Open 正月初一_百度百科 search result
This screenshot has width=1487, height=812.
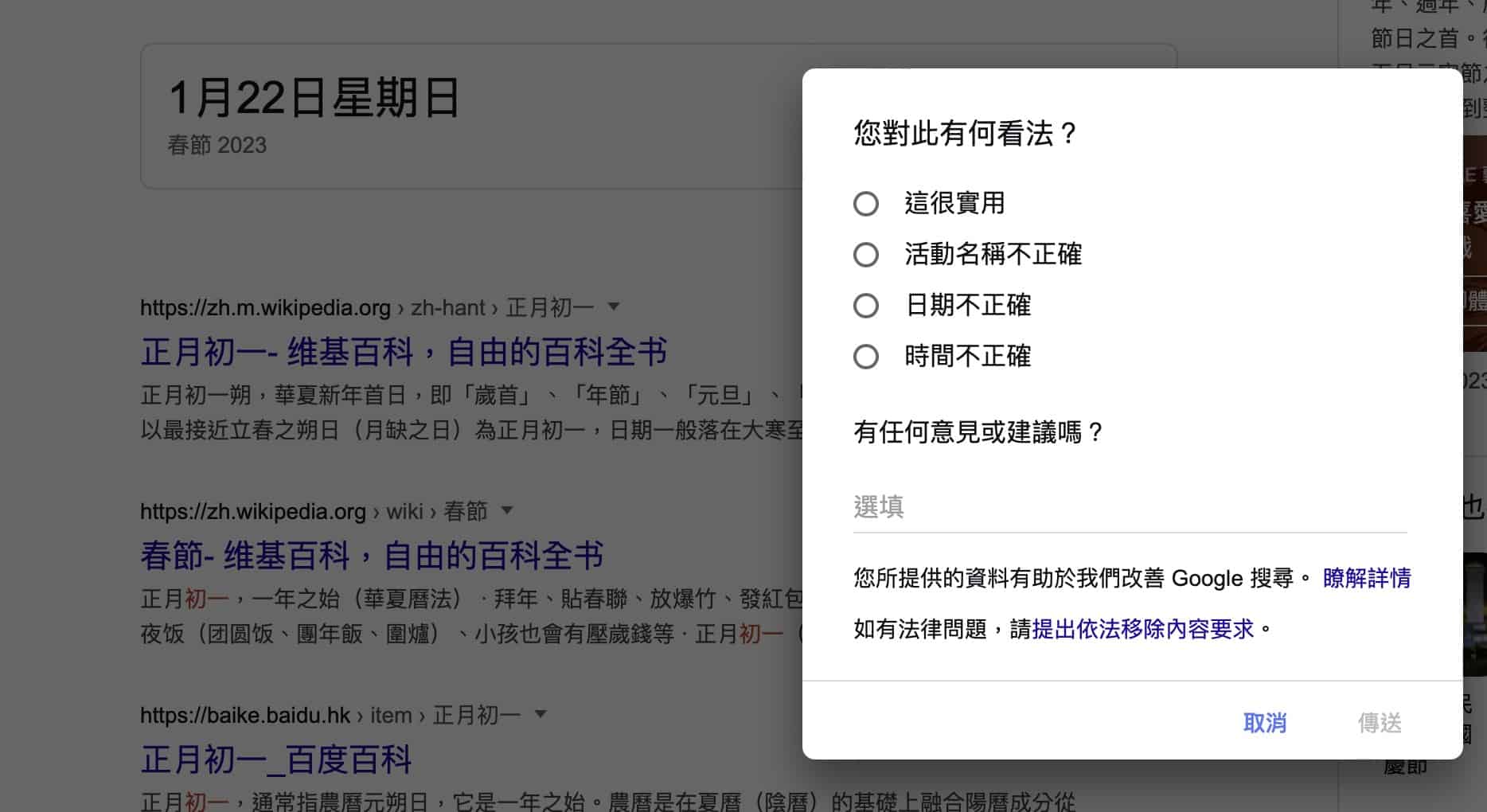275,759
